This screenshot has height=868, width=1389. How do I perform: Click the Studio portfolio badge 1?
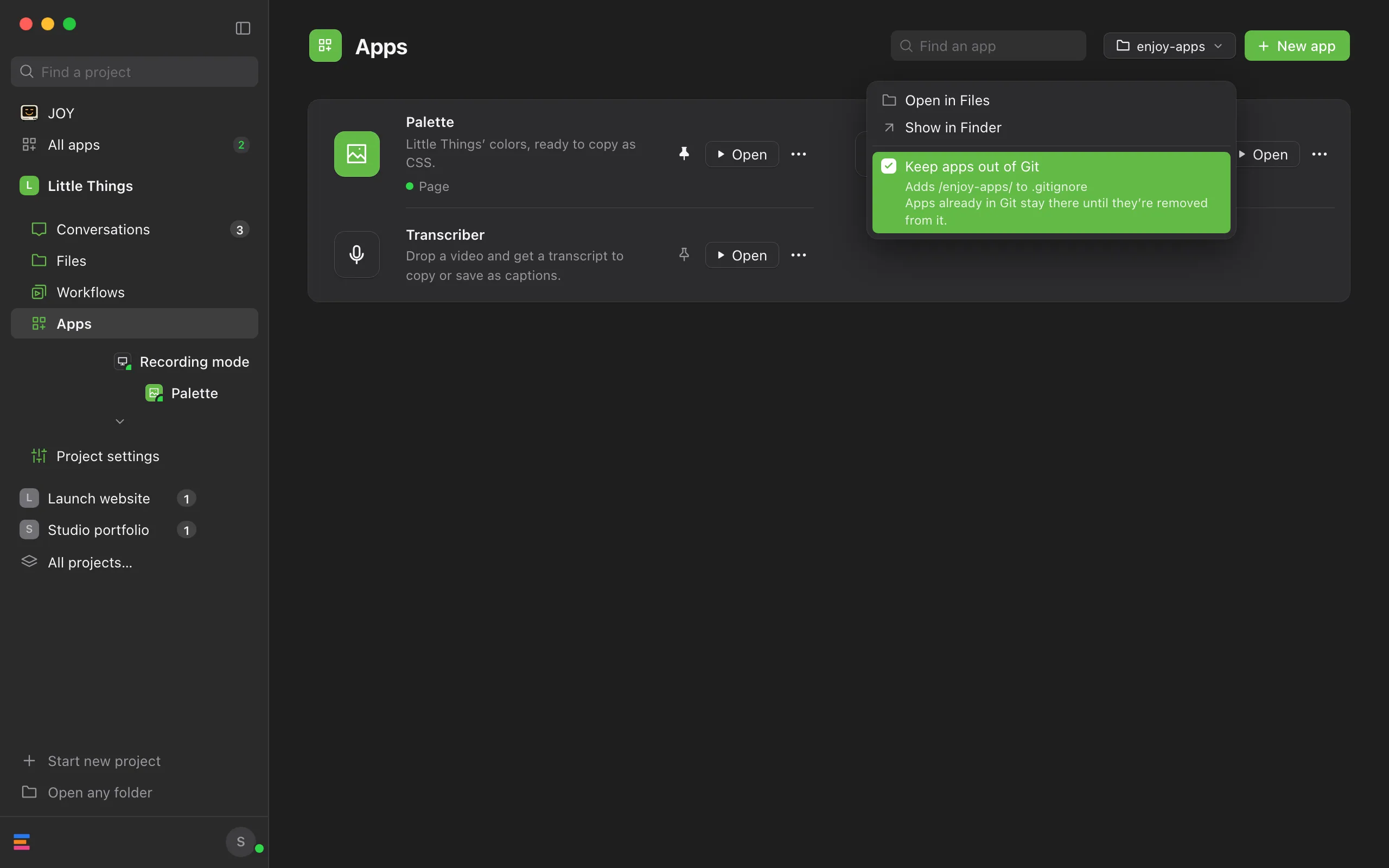click(187, 530)
